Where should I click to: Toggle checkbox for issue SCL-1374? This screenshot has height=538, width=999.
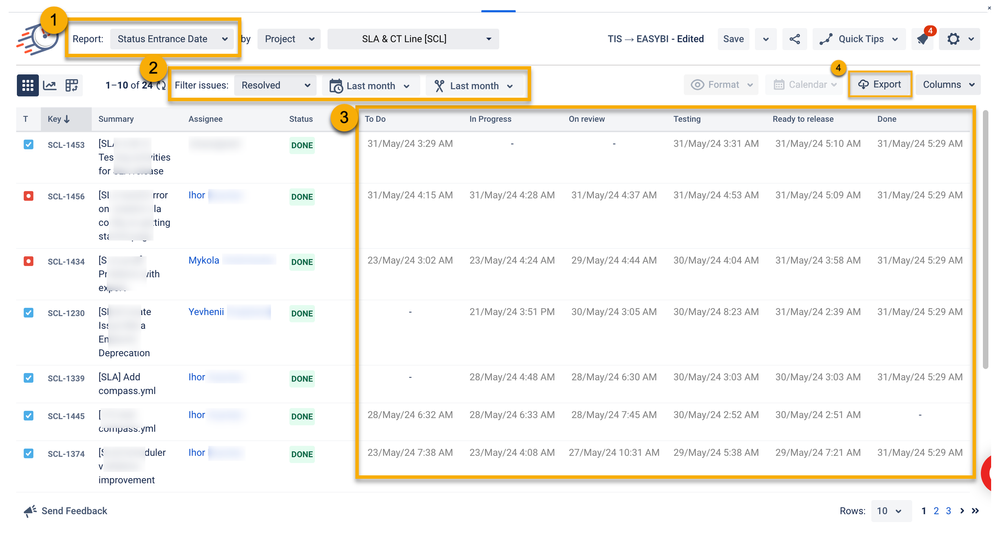tap(28, 453)
